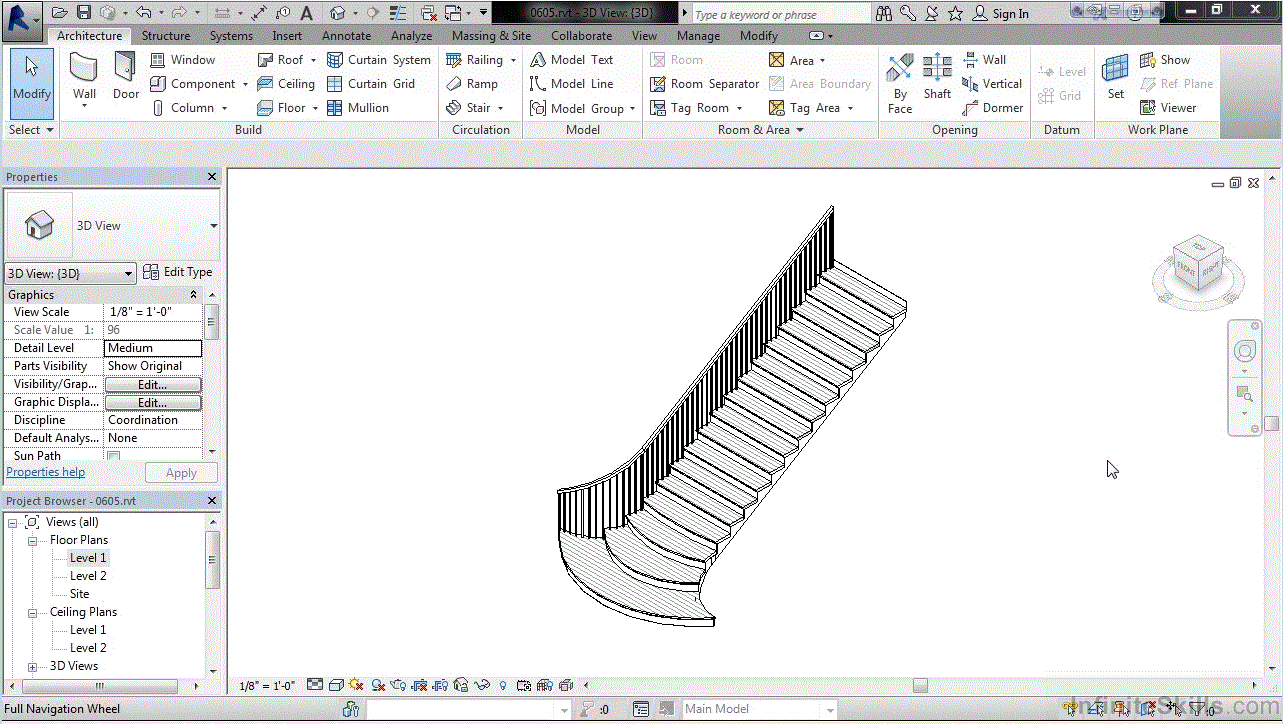Image resolution: width=1283 pixels, height=724 pixels.
Task: Choose the Window tool in Build panel
Action: (182, 60)
